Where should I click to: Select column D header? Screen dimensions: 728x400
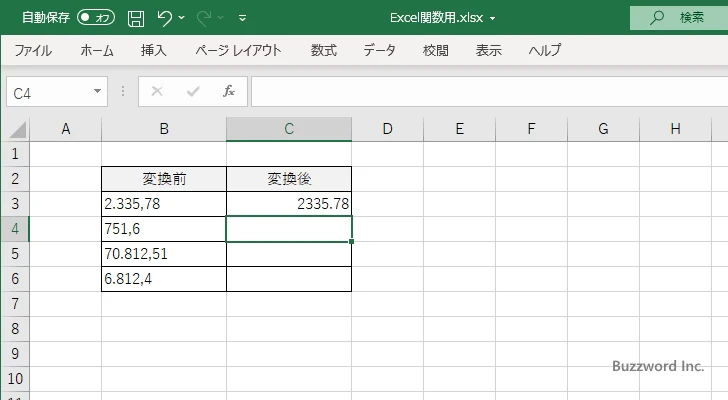pyautogui.click(x=388, y=129)
